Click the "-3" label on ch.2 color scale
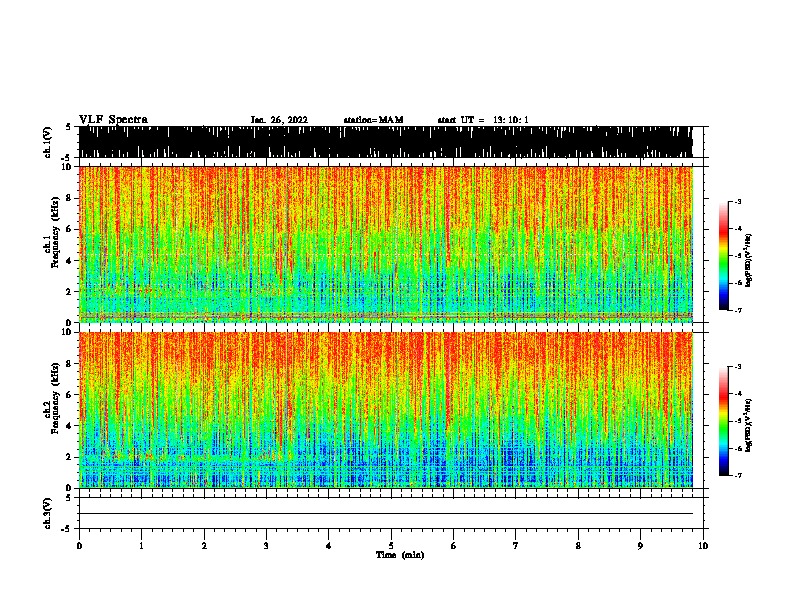 click(x=738, y=367)
